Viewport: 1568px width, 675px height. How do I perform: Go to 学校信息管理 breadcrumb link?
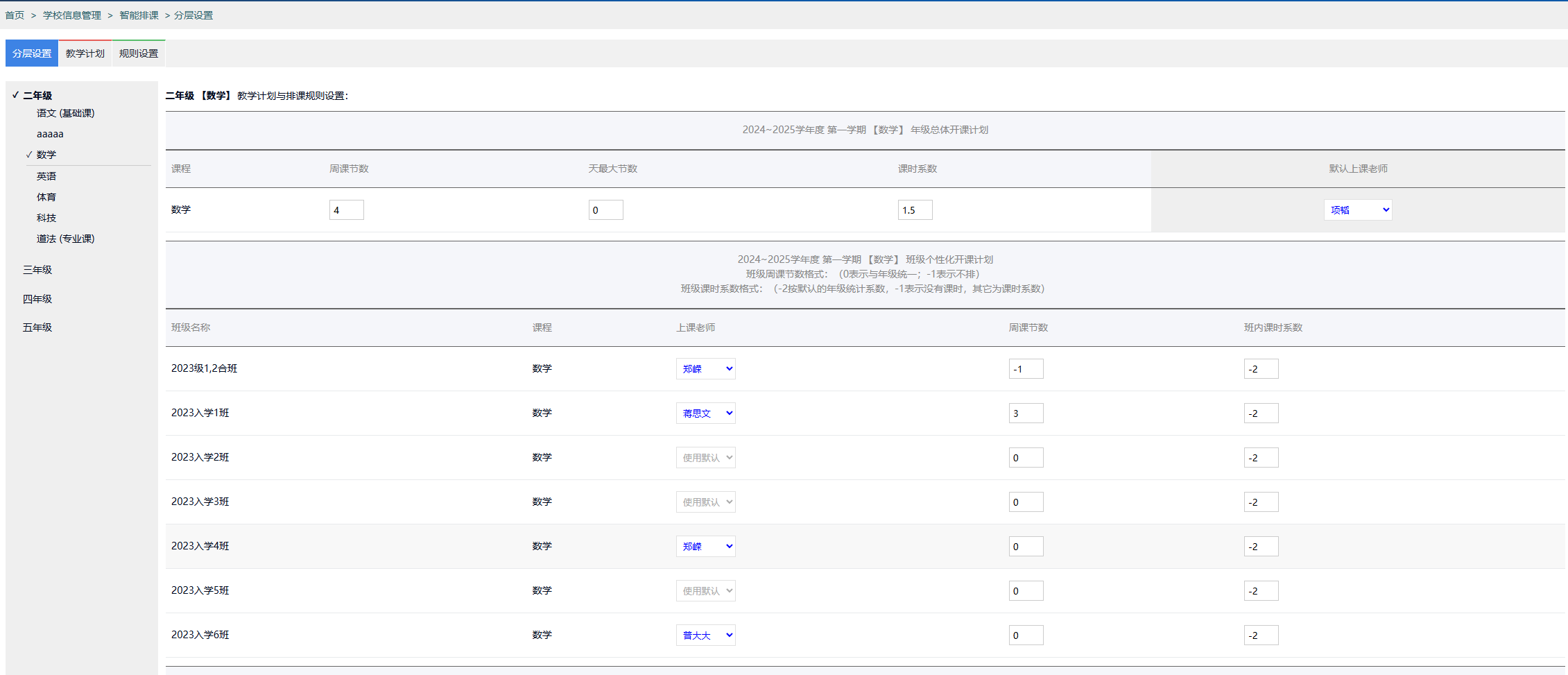click(72, 15)
